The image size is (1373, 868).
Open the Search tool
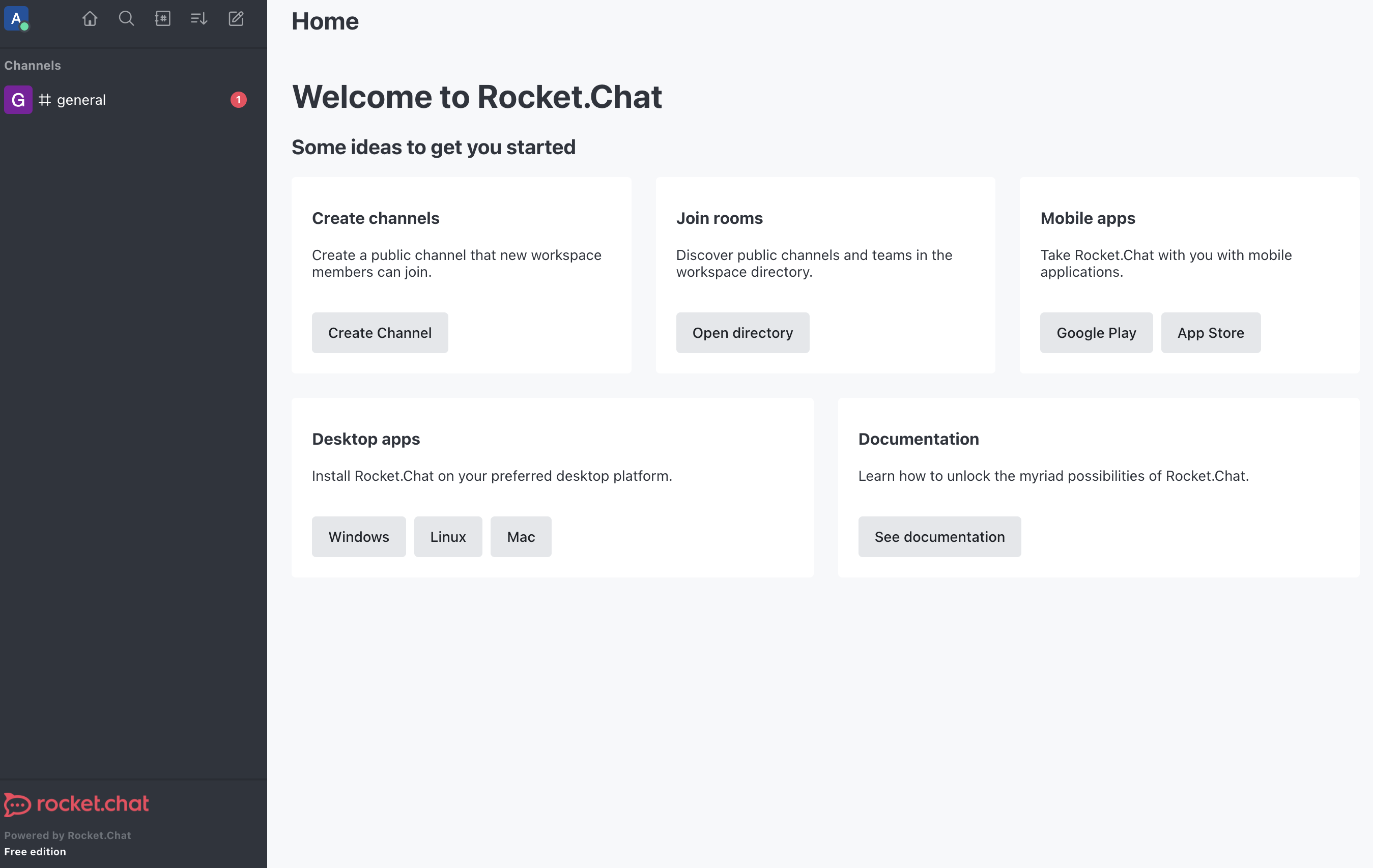click(127, 18)
